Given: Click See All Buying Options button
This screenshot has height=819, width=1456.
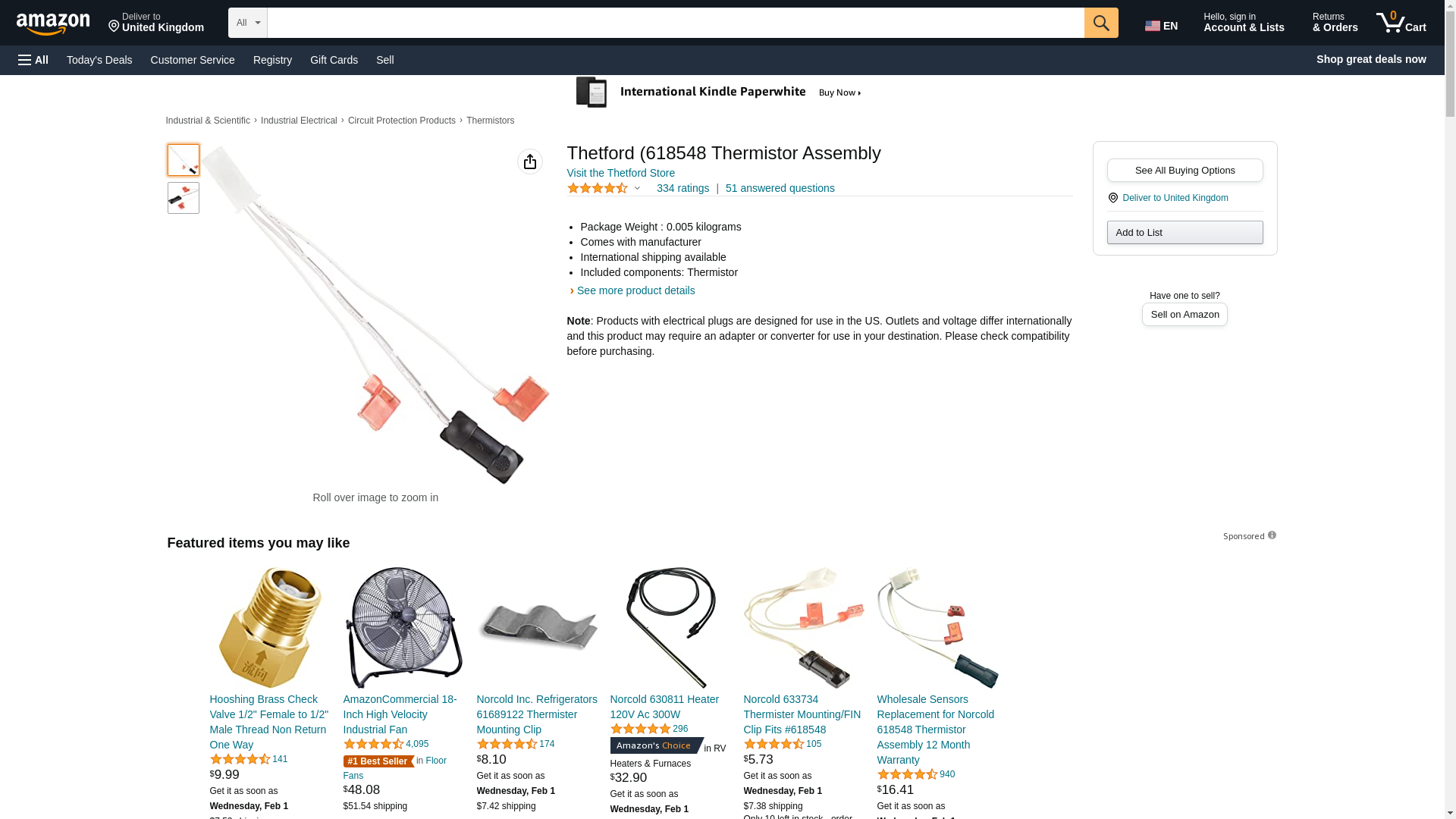Looking at the screenshot, I should tap(1185, 170).
